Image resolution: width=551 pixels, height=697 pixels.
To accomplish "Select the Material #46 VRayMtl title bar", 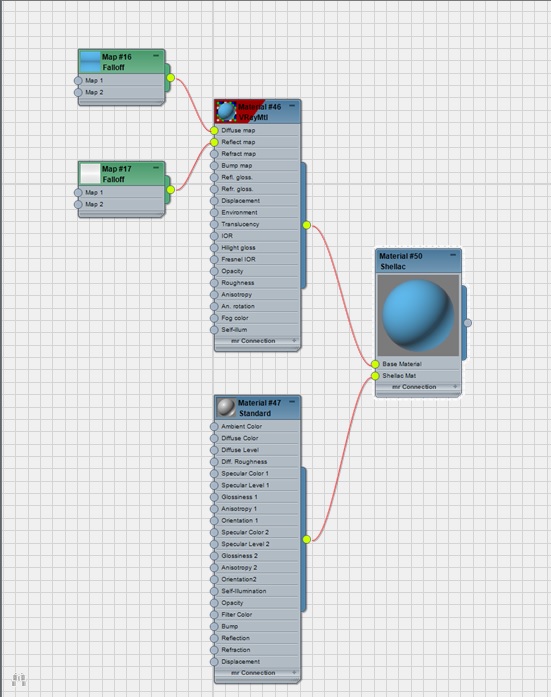I will [260, 112].
